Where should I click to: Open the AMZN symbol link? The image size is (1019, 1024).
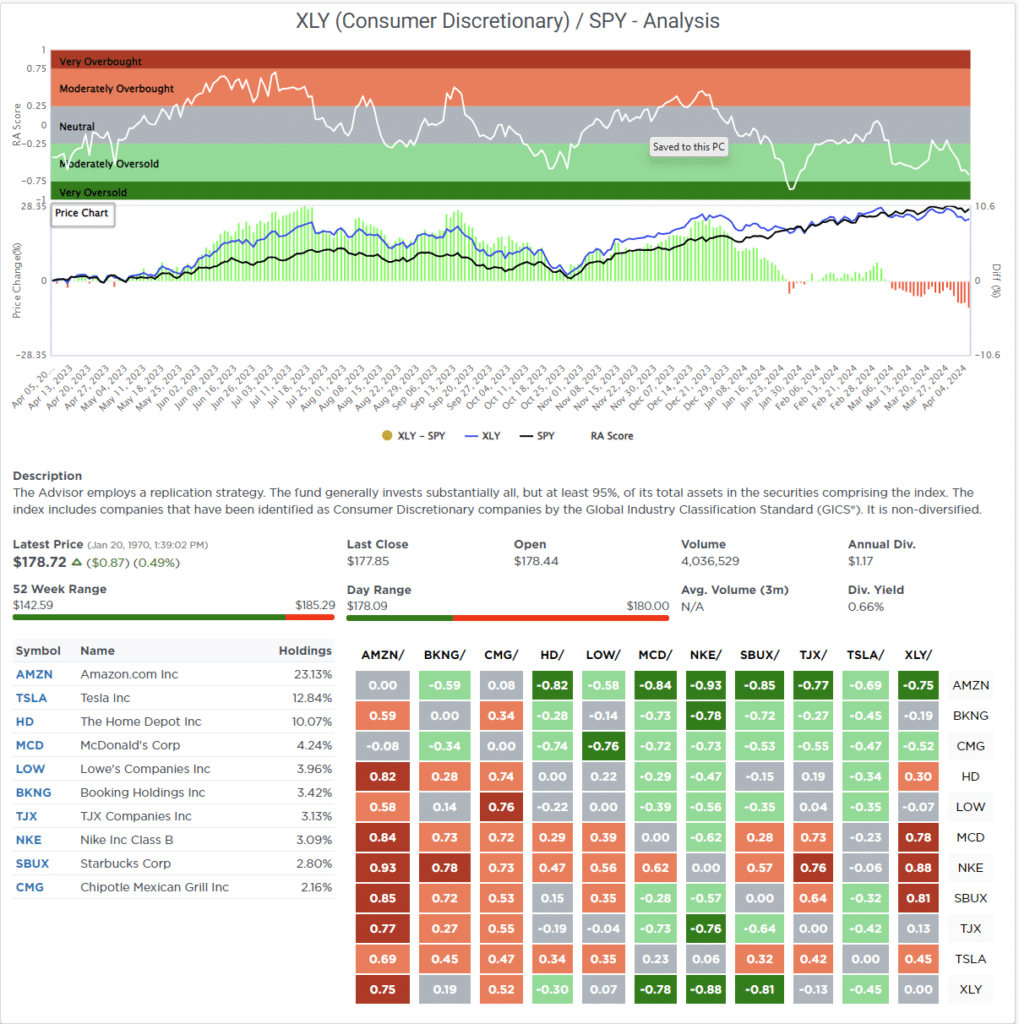pyautogui.click(x=34, y=674)
